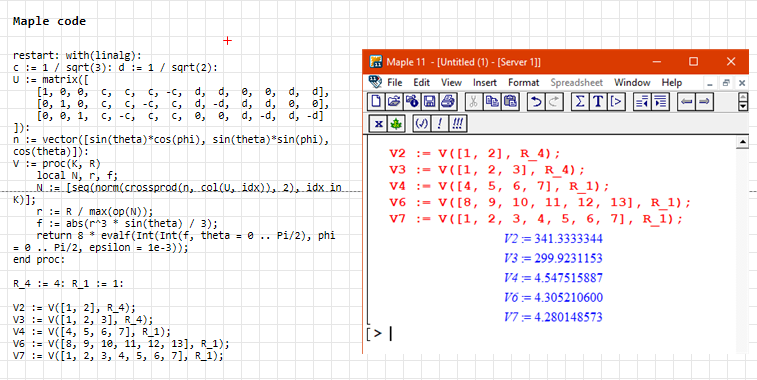Click the V7 input line in Maple window
The height and width of the screenshot is (380, 757).
coord(536,219)
